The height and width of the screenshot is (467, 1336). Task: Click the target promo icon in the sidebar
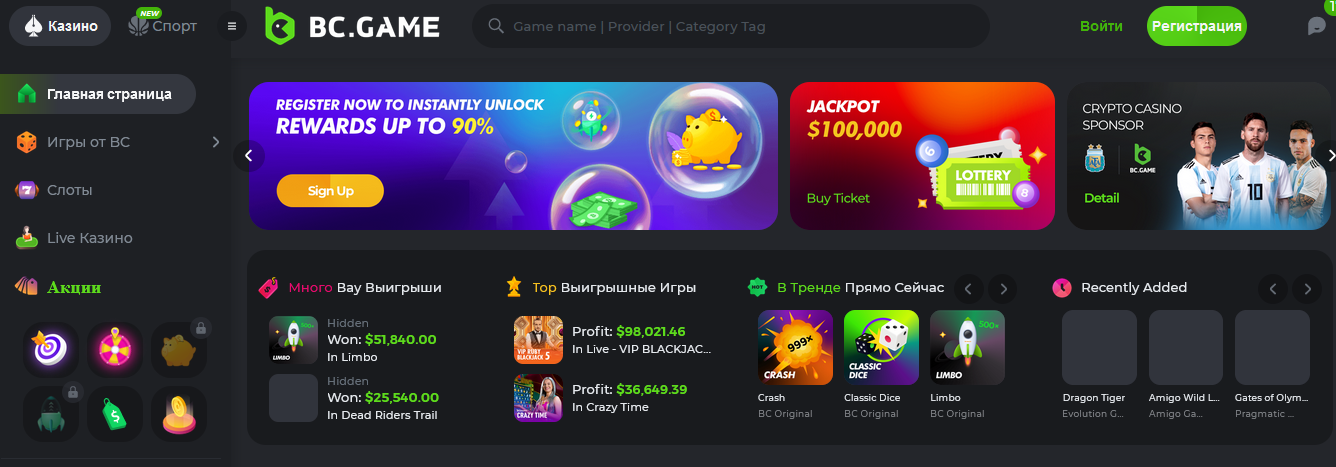point(50,349)
